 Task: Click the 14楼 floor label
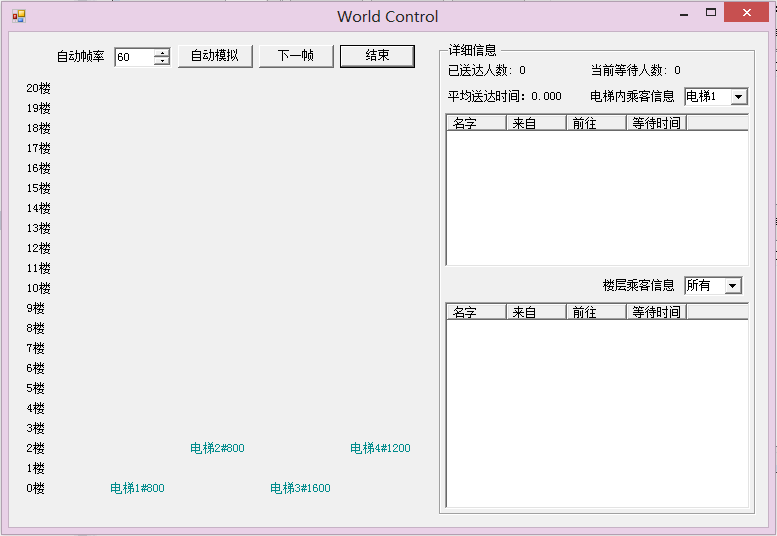point(39,208)
